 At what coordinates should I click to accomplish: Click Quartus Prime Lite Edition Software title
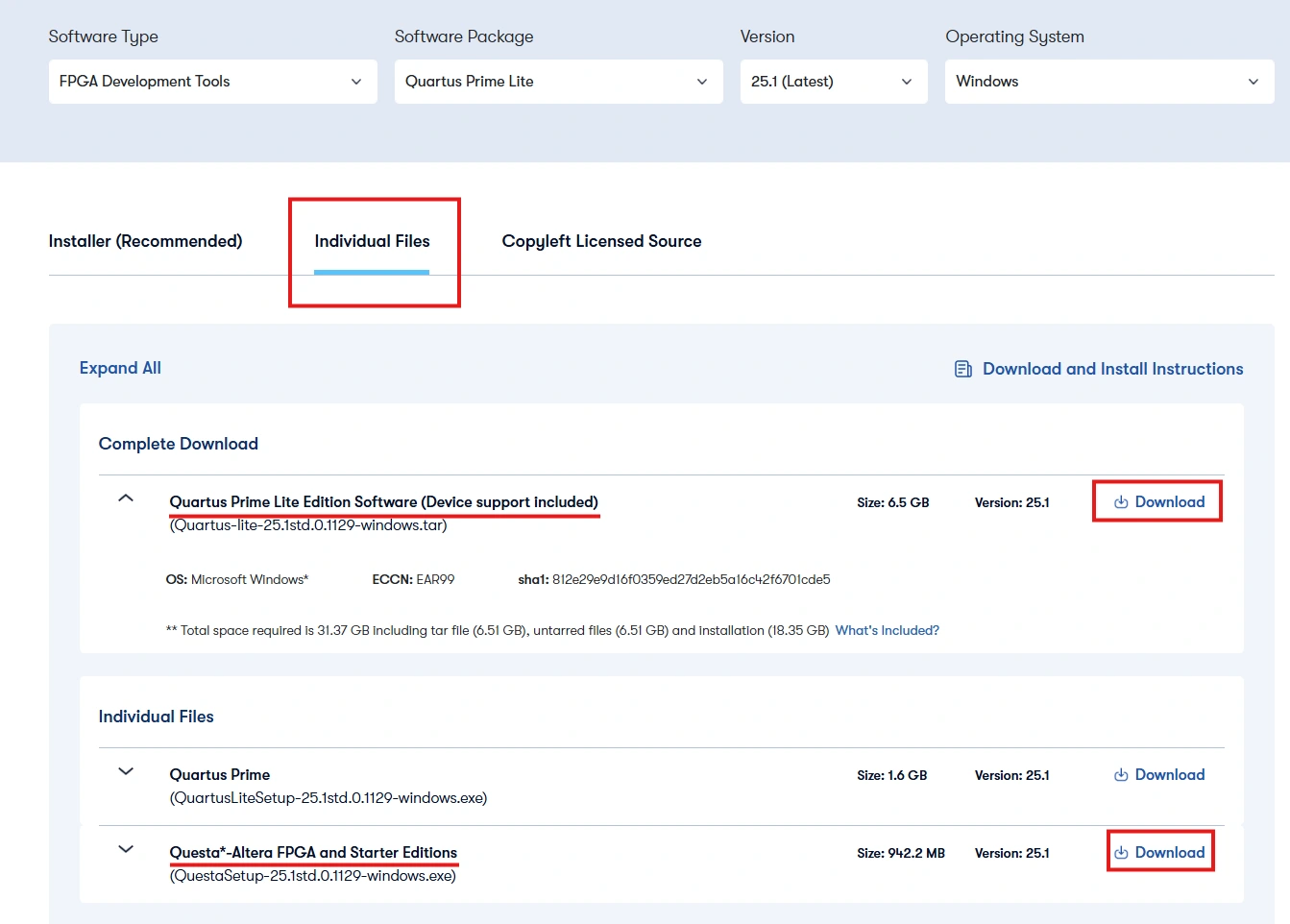pos(383,501)
